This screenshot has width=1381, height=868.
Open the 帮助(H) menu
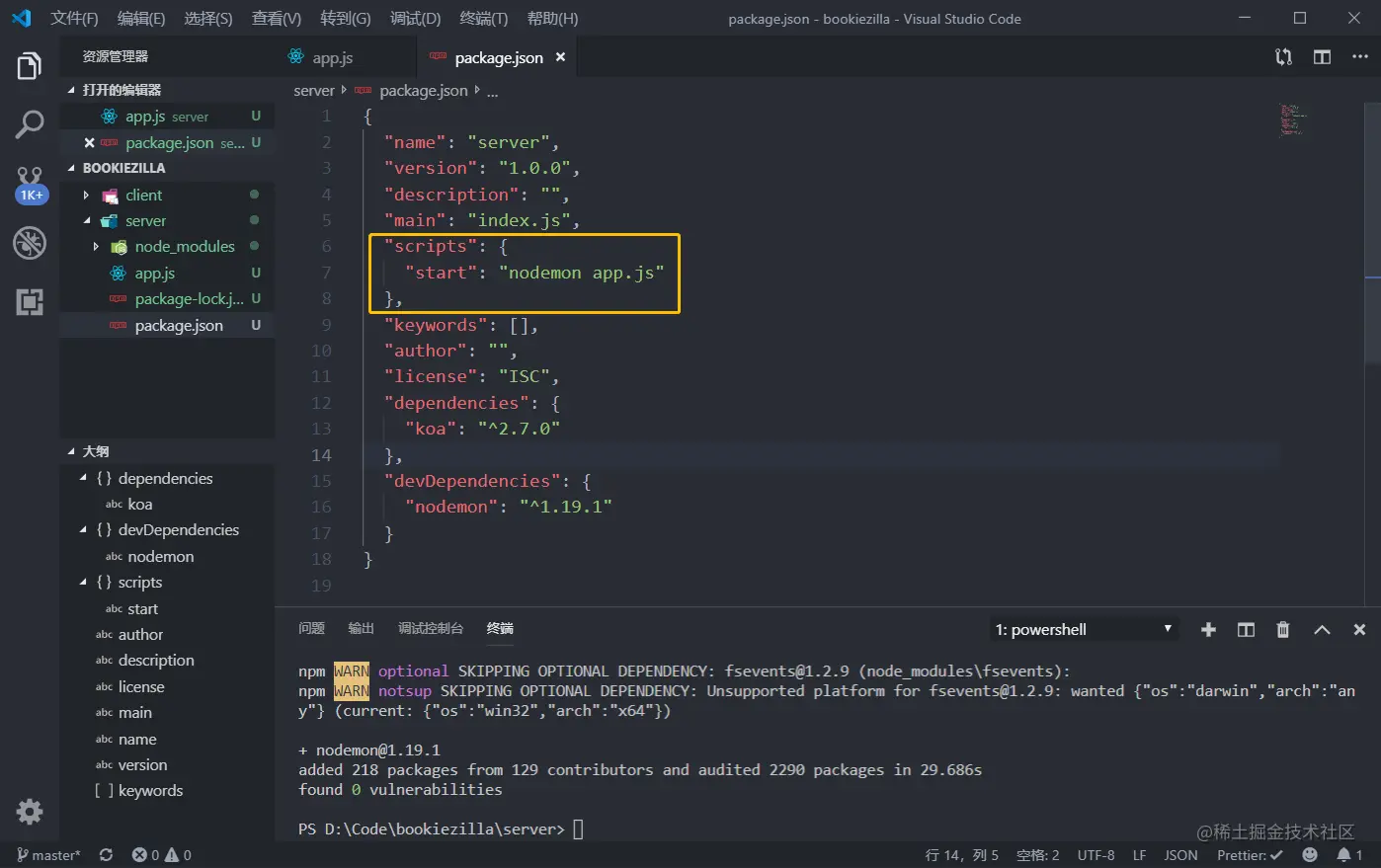click(x=552, y=19)
